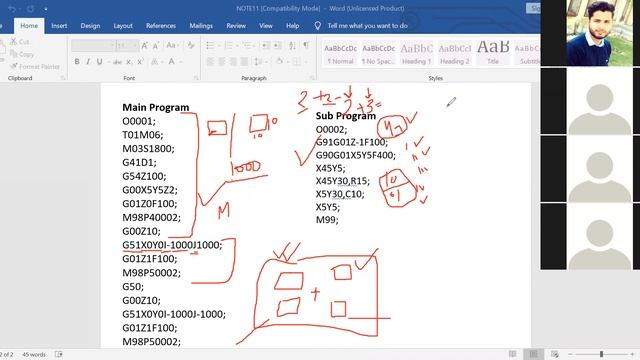
Task: Click the Undo icon in the title bar
Action: pyautogui.click(x=11, y=9)
